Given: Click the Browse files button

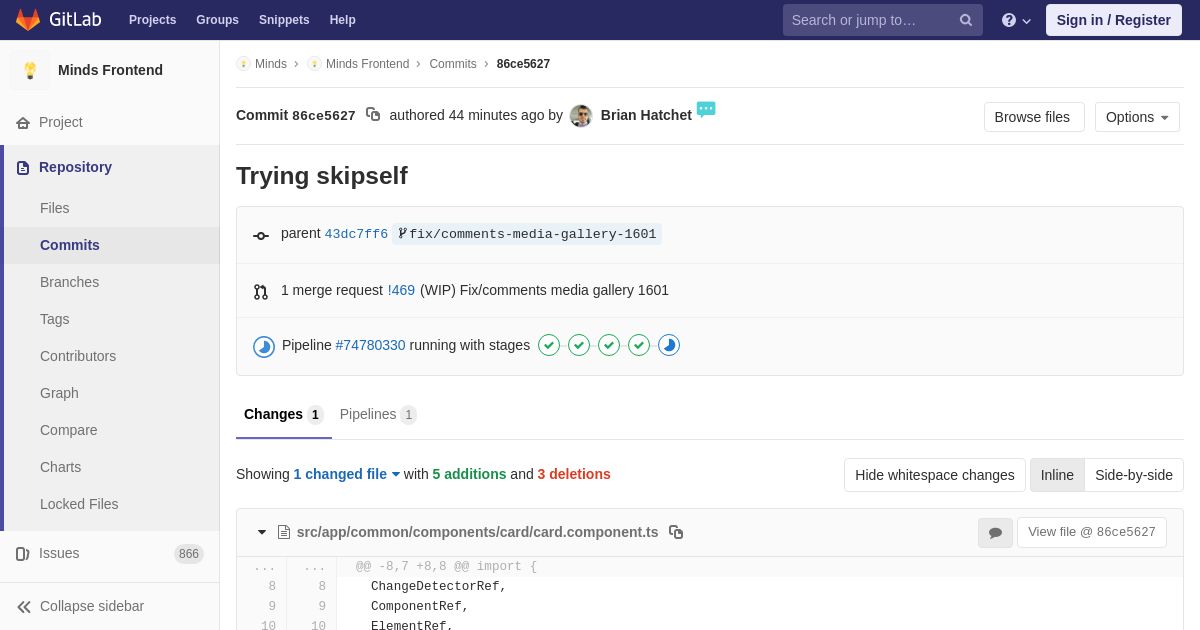Looking at the screenshot, I should click(1033, 117).
